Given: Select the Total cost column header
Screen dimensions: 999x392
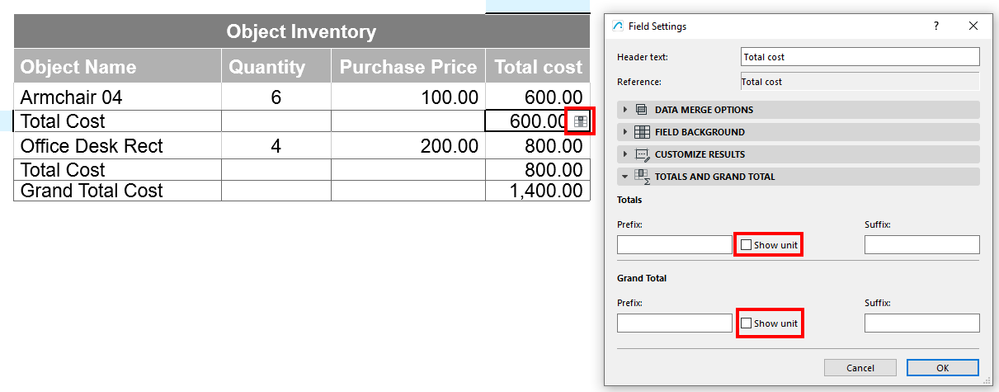Looking at the screenshot, I should [538, 66].
